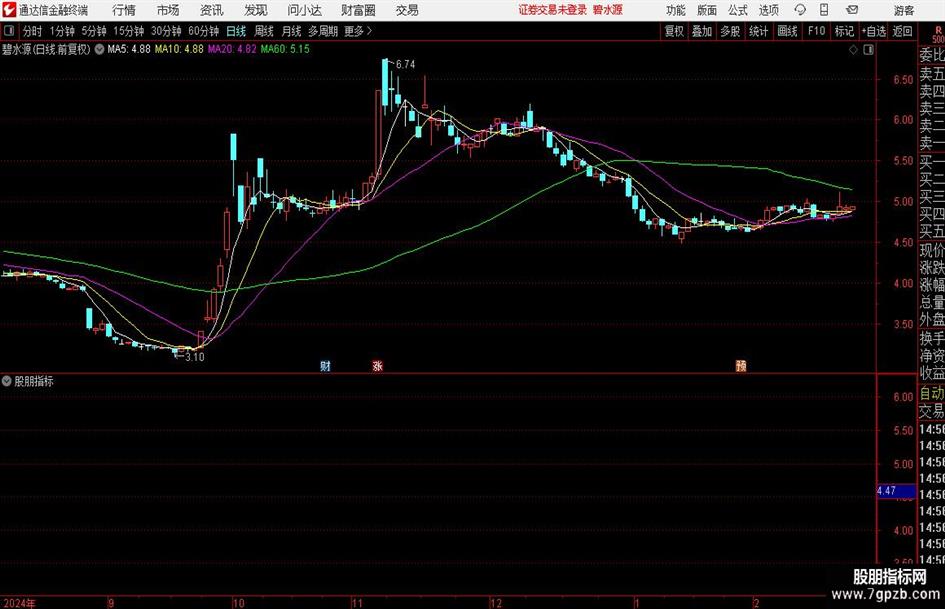
Task: Click the 叠加 overlay toolbar button
Action: (x=702, y=31)
